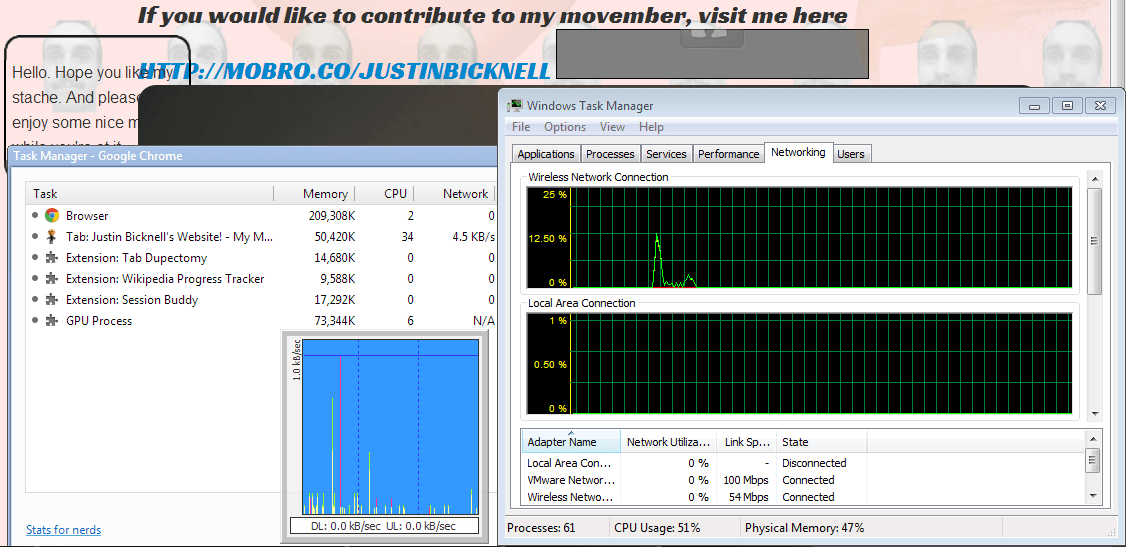Switch to the Processes tab

(610, 154)
